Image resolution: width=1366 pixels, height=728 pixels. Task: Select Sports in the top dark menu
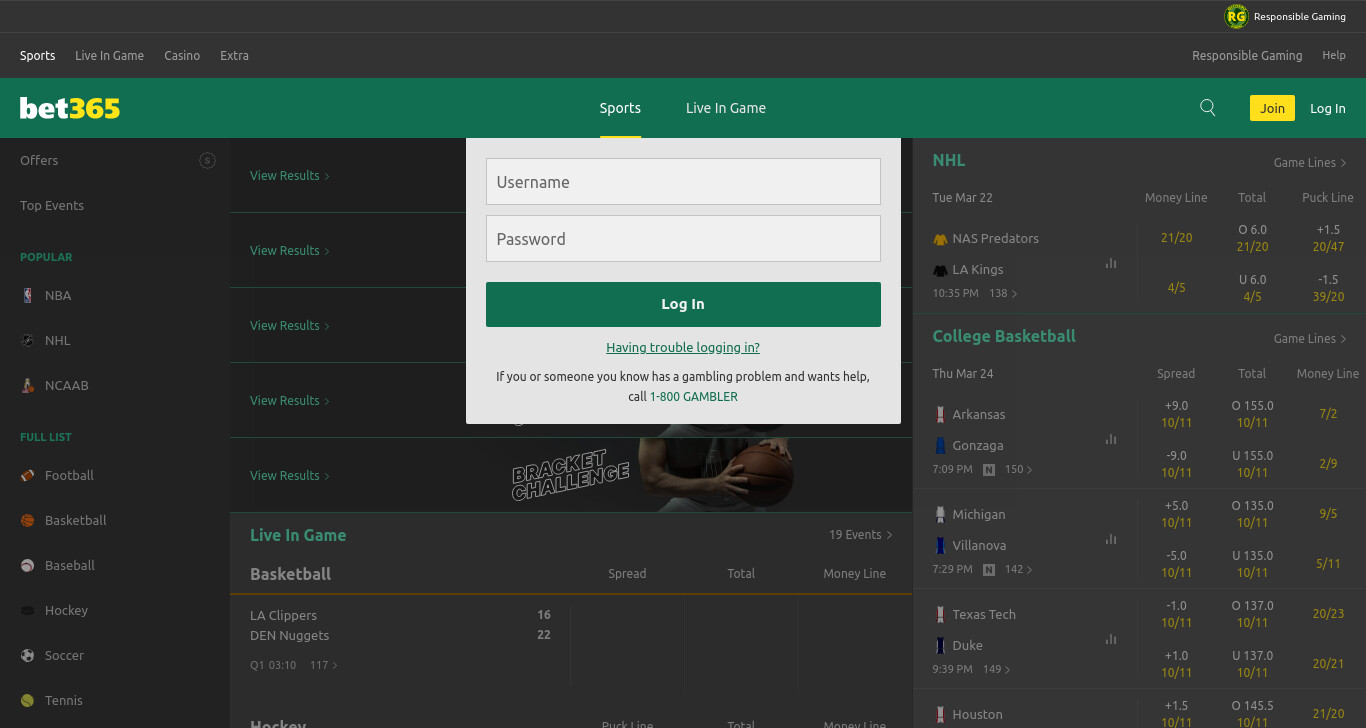[38, 56]
